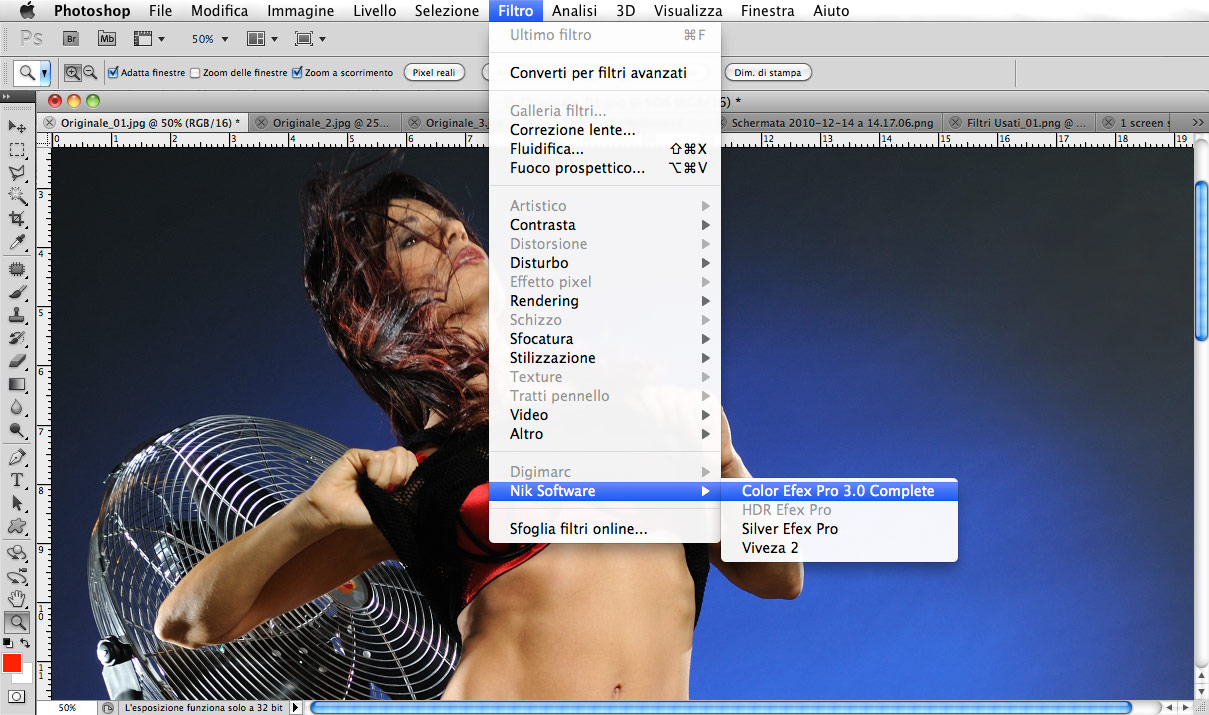Activate zoom out mode

90,72
